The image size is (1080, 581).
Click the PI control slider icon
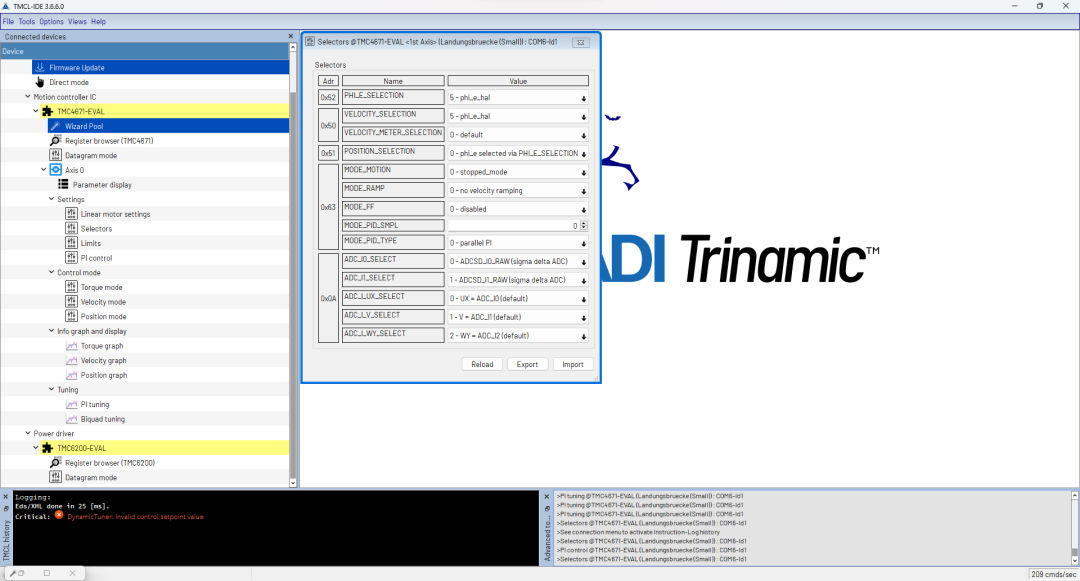coord(72,257)
